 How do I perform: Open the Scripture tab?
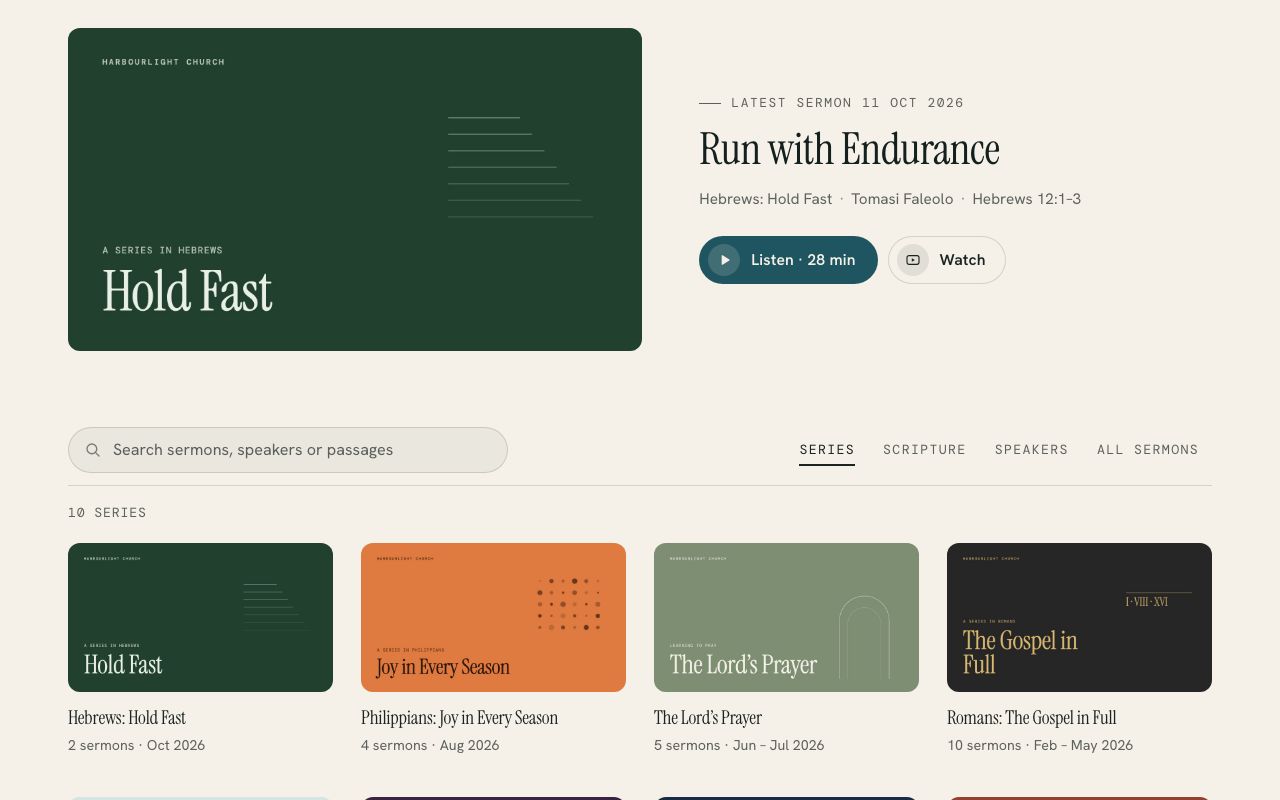pyautogui.click(x=925, y=450)
